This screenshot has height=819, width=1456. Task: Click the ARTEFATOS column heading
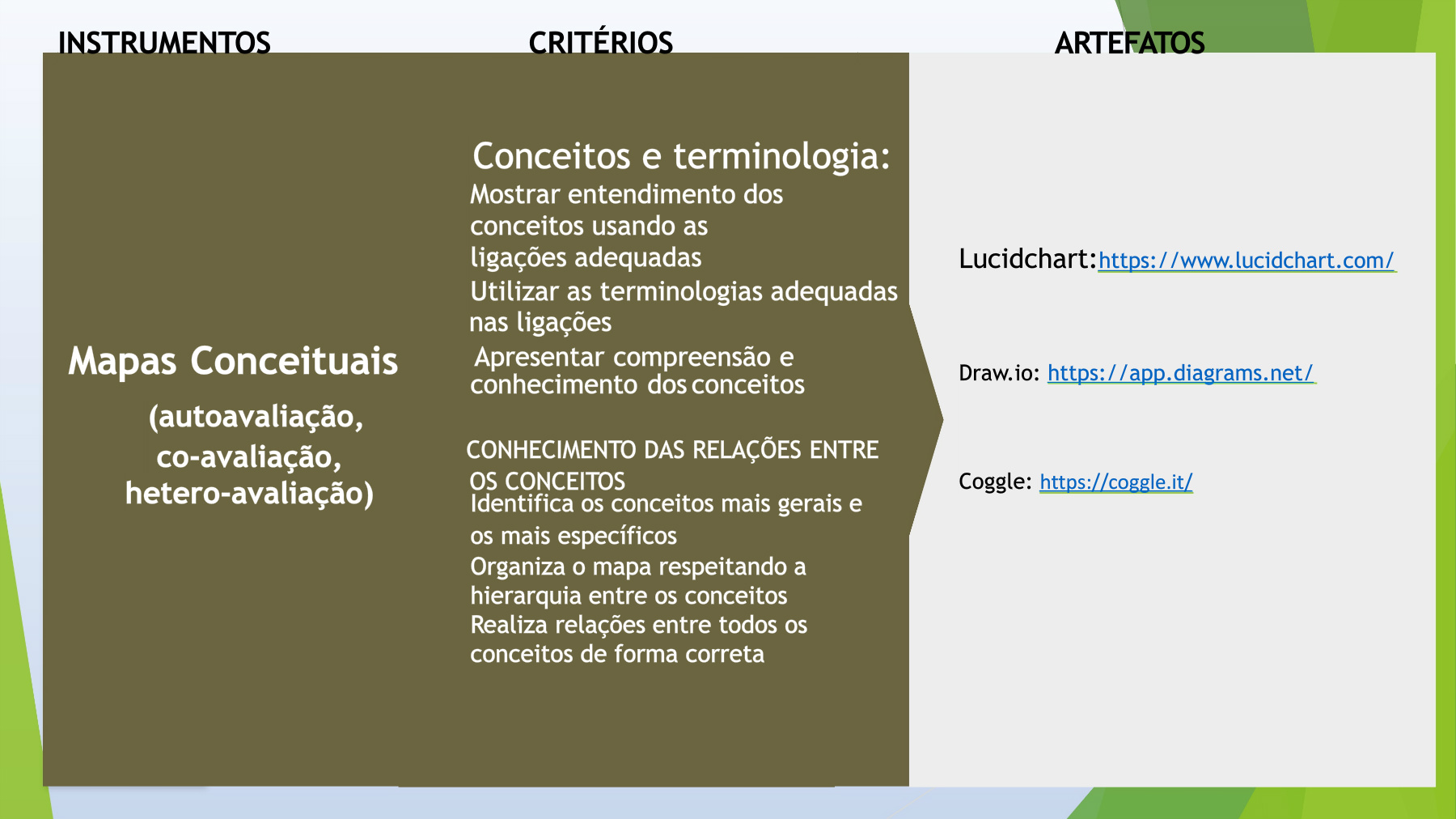click(x=1129, y=42)
